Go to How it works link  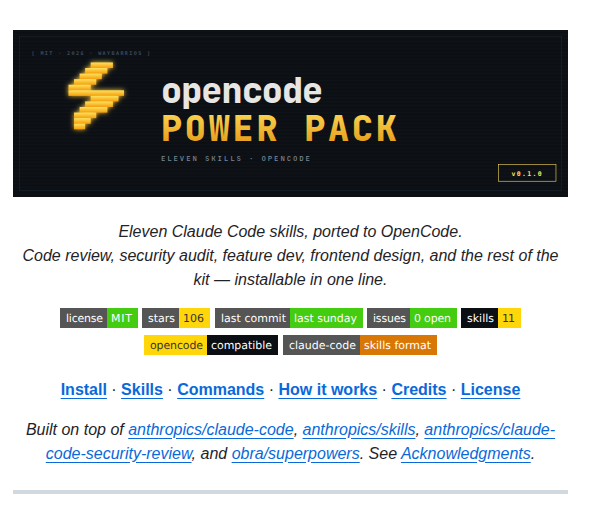(x=328, y=390)
